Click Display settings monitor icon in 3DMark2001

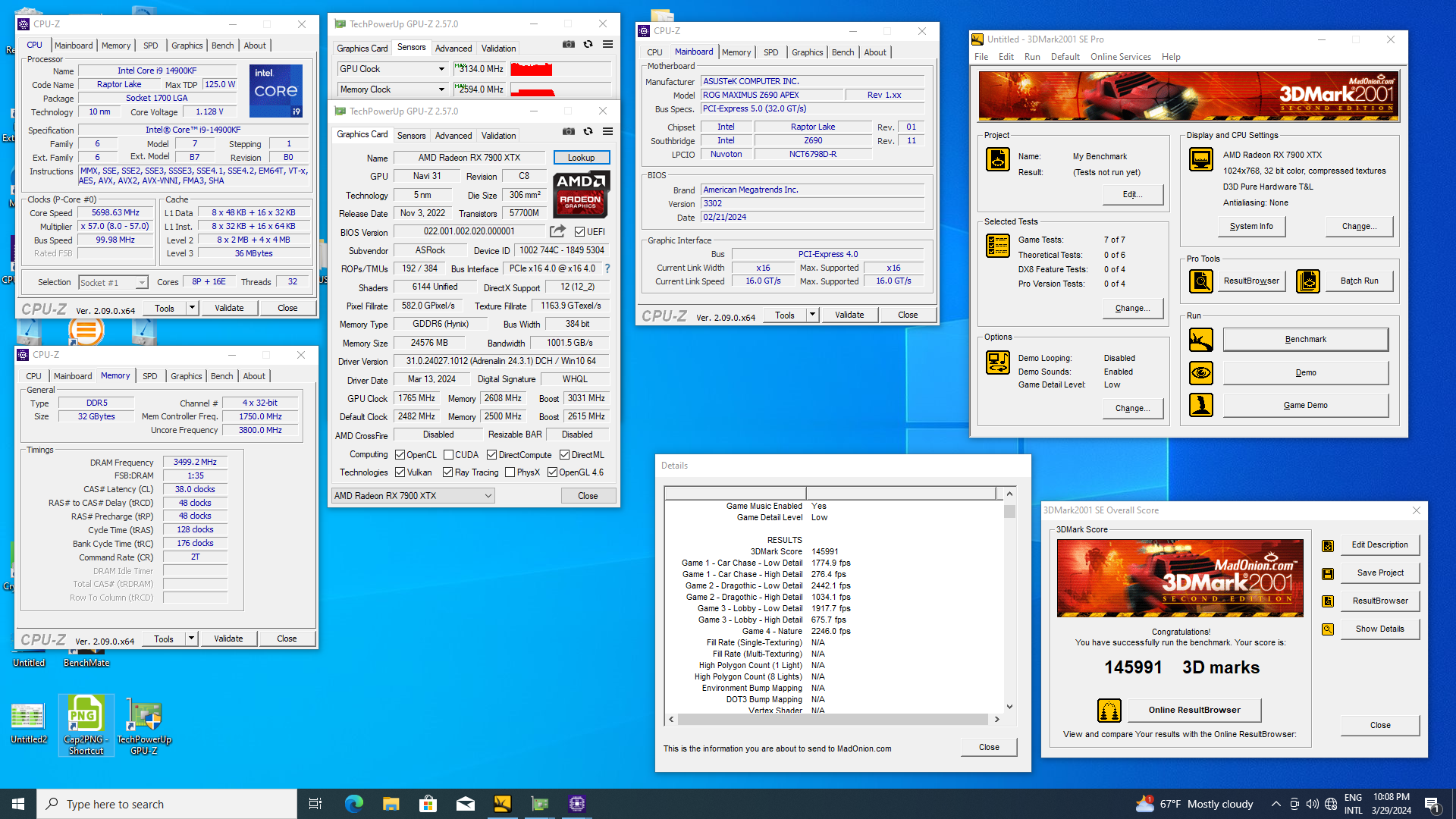coord(1201,159)
